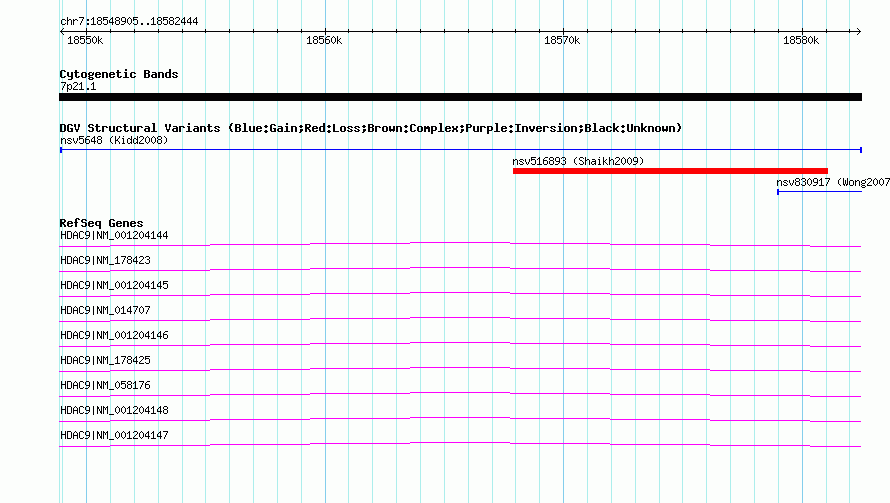Viewport: 890px width, 503px height.
Task: Click the chr7:18548905..18582444 coordinate label
Action: (129, 21)
